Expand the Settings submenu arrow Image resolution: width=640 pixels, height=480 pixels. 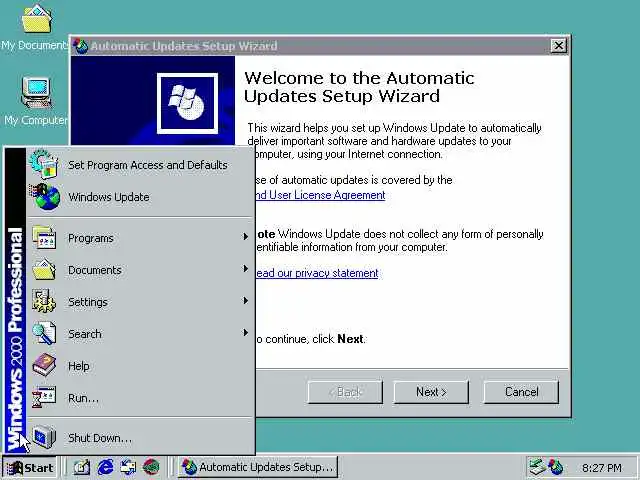(245, 301)
